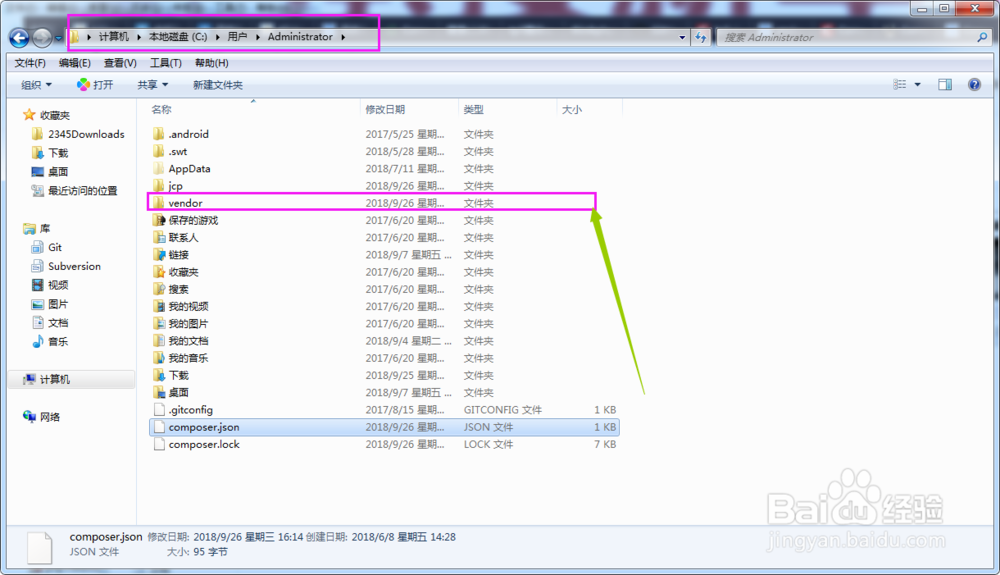1000x575 pixels.
Task: Select the 联系人 folder icon
Action: click(x=159, y=237)
